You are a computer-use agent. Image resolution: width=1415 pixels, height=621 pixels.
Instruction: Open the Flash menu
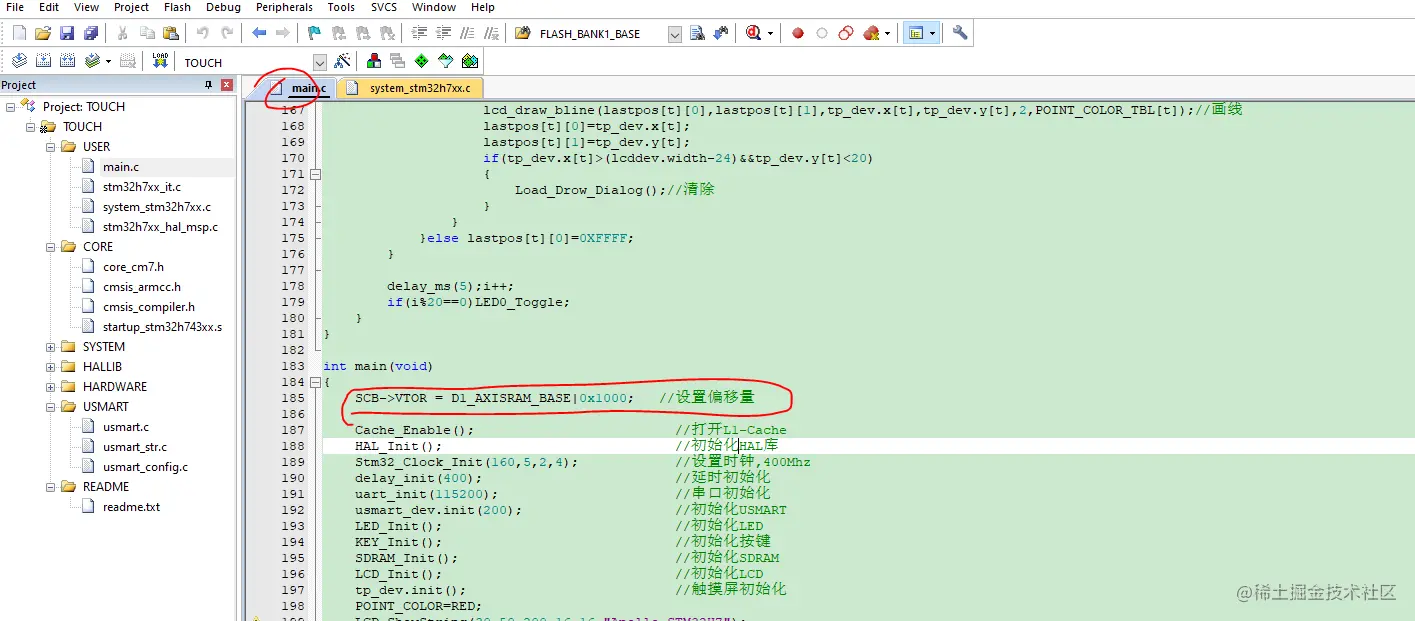177,7
